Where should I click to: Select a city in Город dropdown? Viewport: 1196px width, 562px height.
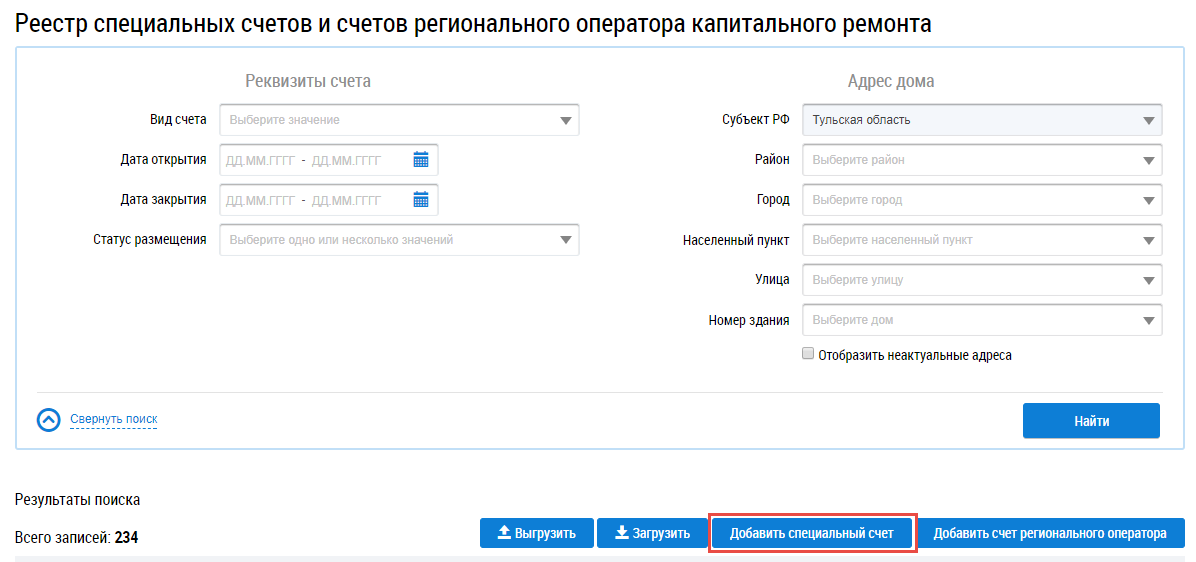click(982, 200)
